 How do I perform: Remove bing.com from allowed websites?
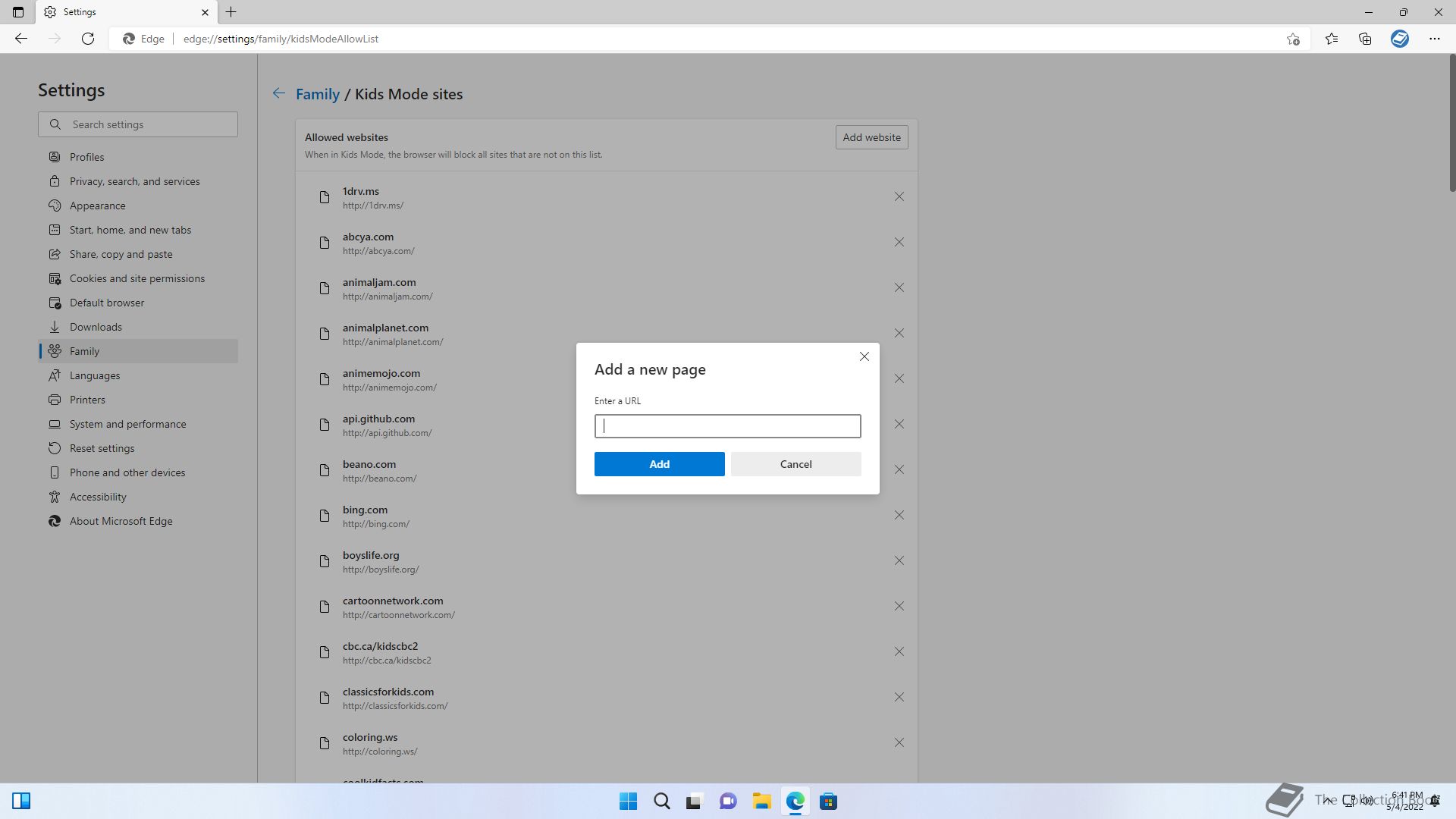[x=899, y=515]
